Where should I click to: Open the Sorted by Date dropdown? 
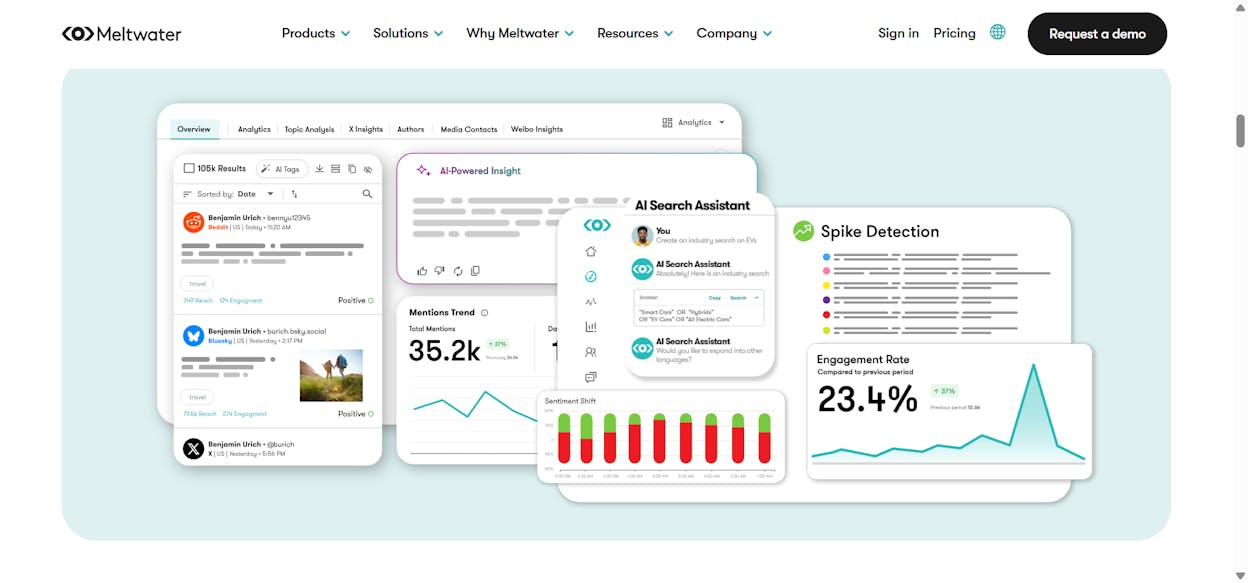point(256,194)
